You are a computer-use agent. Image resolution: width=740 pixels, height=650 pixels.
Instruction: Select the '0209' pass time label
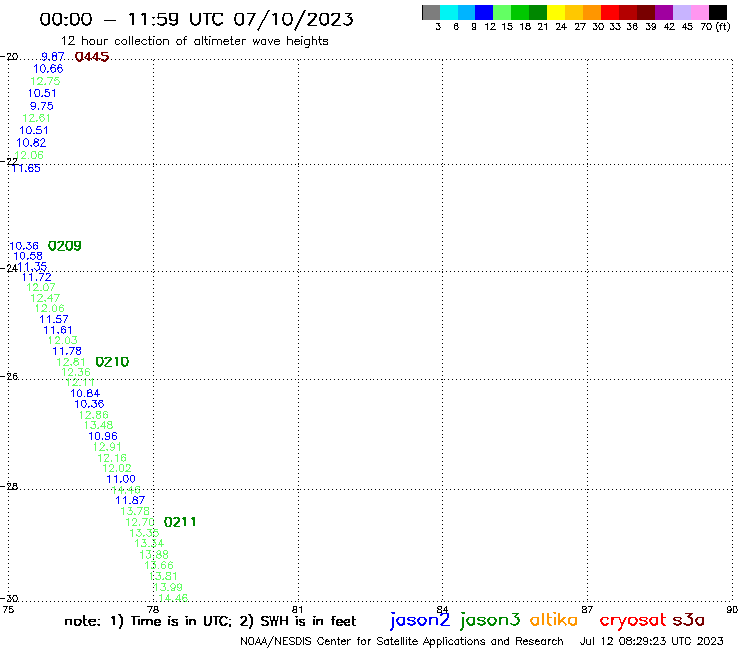[x=65, y=246]
